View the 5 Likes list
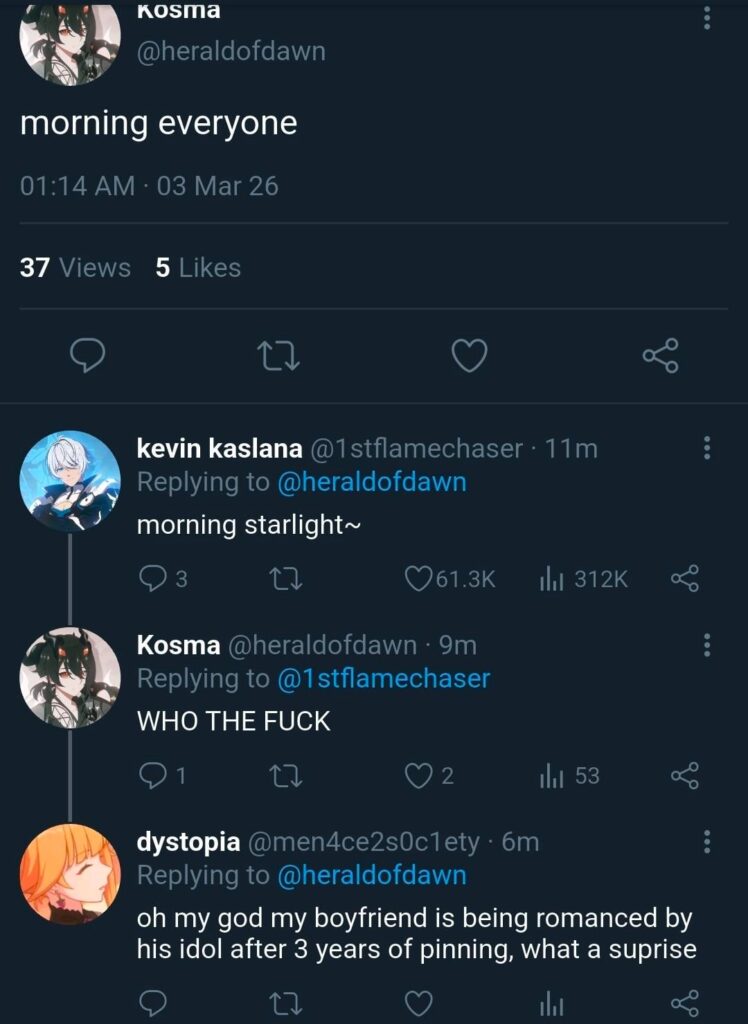 pyautogui.click(x=198, y=268)
